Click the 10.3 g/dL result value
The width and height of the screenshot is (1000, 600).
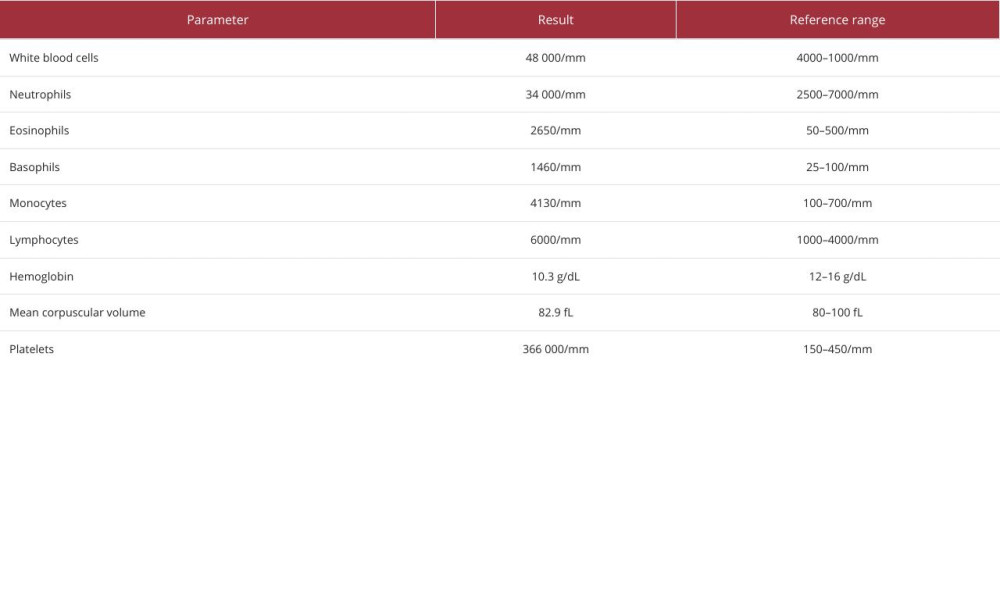click(x=555, y=276)
